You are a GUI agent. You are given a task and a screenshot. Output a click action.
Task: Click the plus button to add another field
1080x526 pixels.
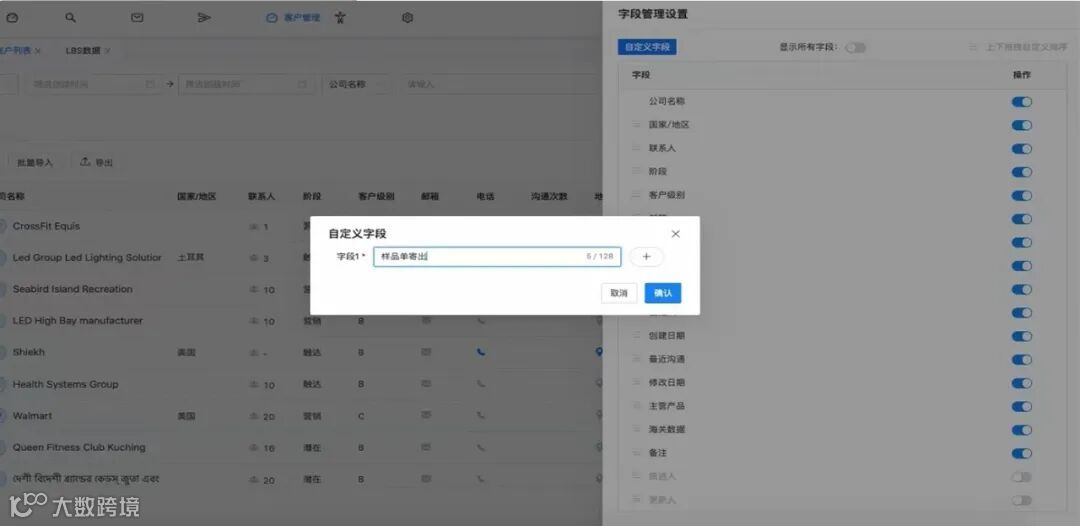[x=646, y=257]
